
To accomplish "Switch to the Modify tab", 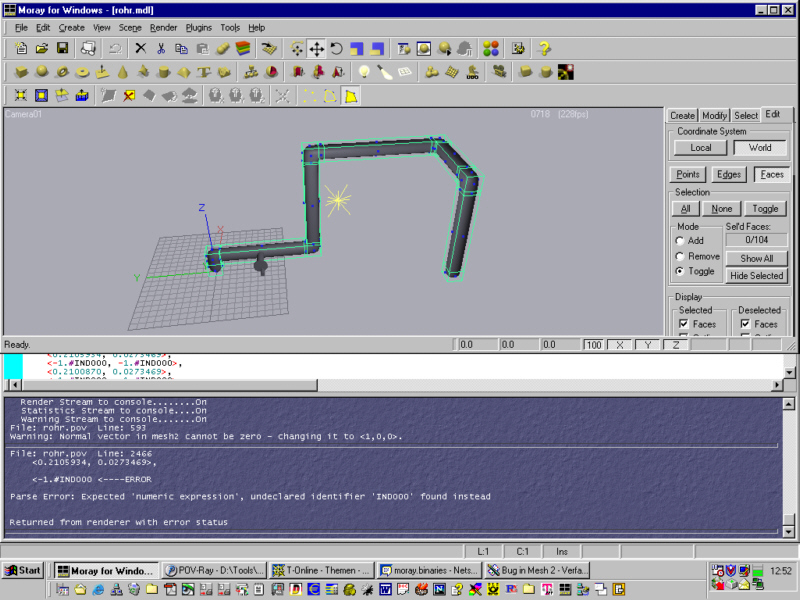I will 714,116.
